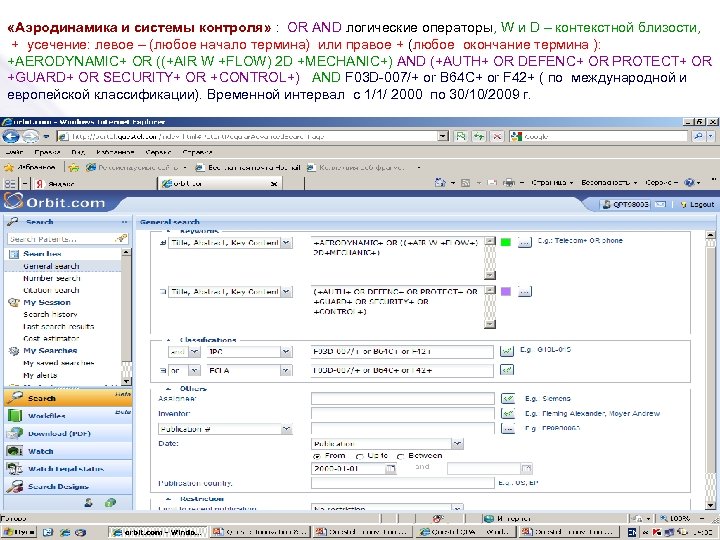The height and width of the screenshot is (540, 720).
Task: Open the address bar history dropdown
Action: point(443,136)
